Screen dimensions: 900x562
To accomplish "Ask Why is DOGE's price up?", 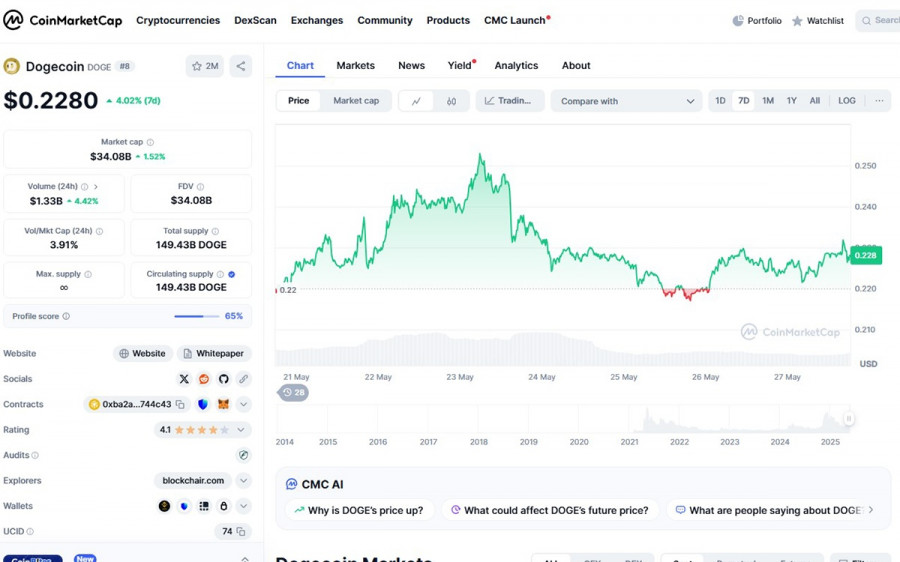I will point(359,510).
